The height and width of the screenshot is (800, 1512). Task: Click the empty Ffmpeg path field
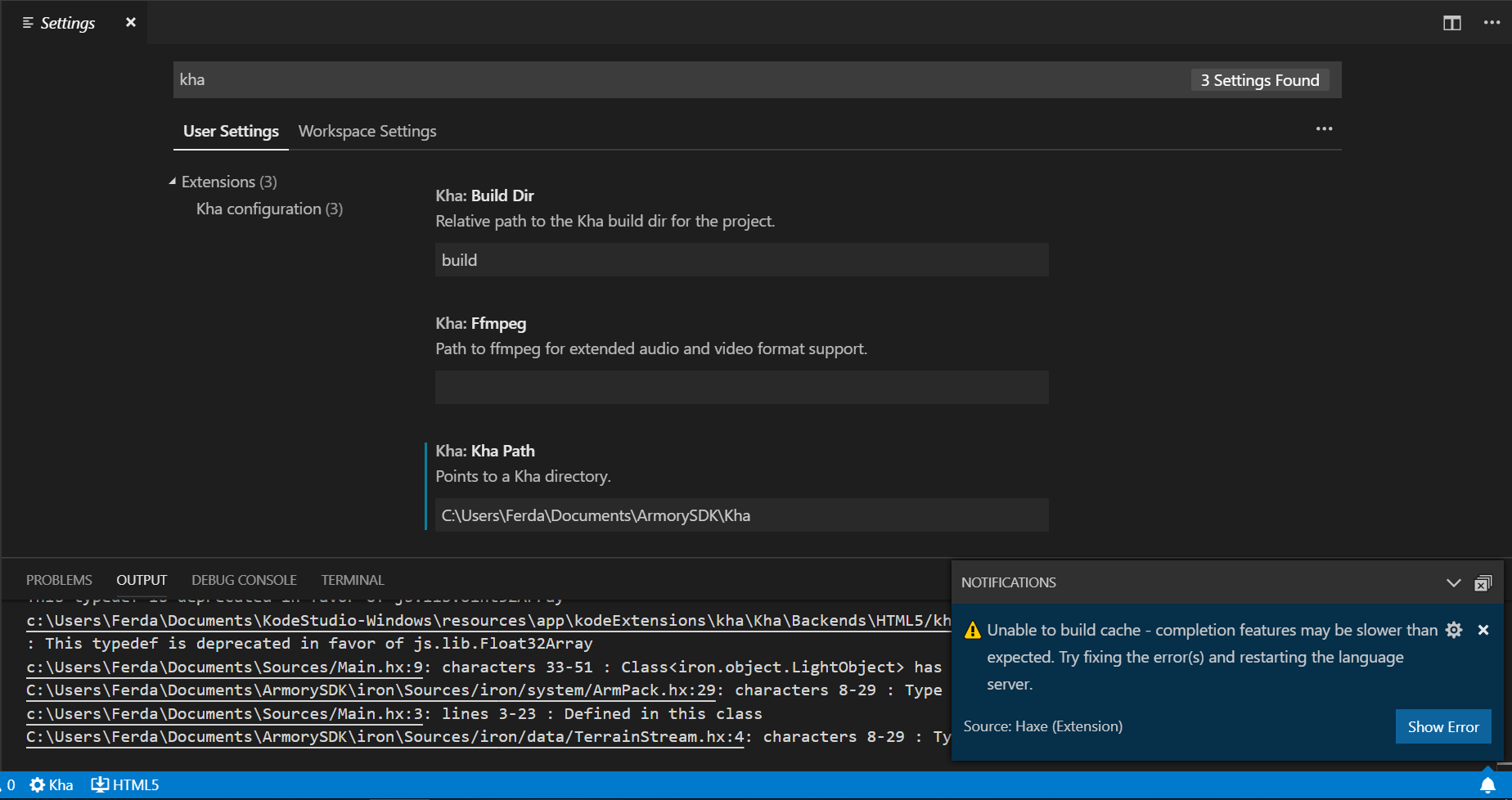(x=742, y=387)
